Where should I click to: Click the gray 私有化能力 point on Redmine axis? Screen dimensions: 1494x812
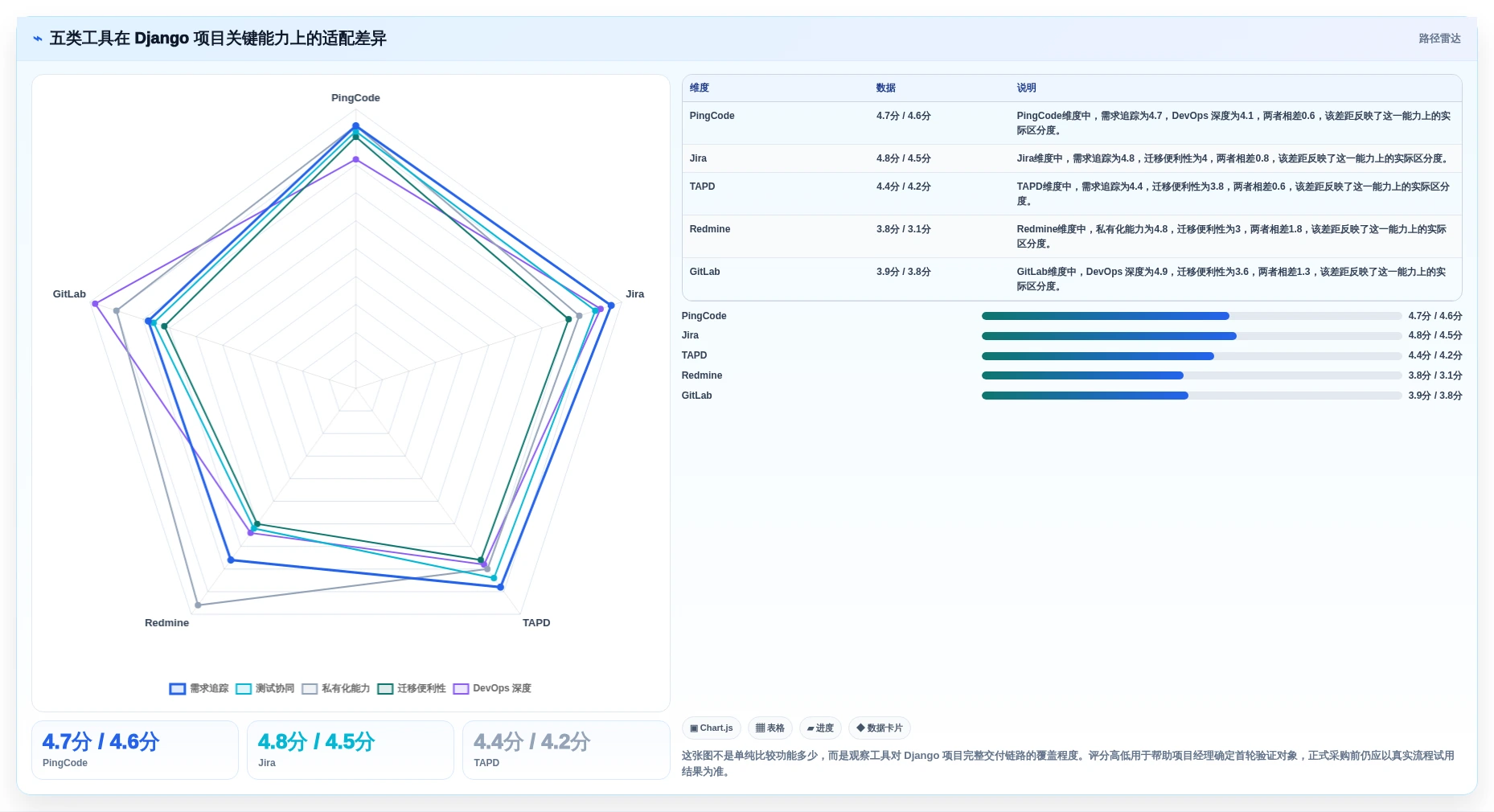pyautogui.click(x=198, y=605)
